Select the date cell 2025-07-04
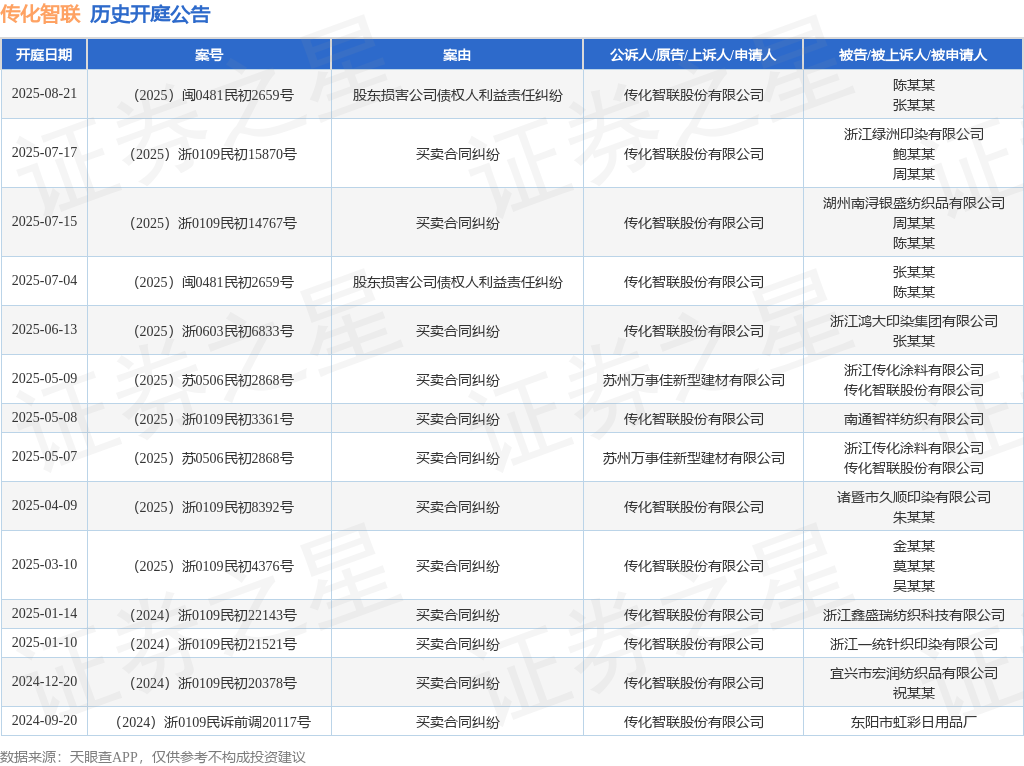This screenshot has width=1024, height=766. click(x=44, y=280)
